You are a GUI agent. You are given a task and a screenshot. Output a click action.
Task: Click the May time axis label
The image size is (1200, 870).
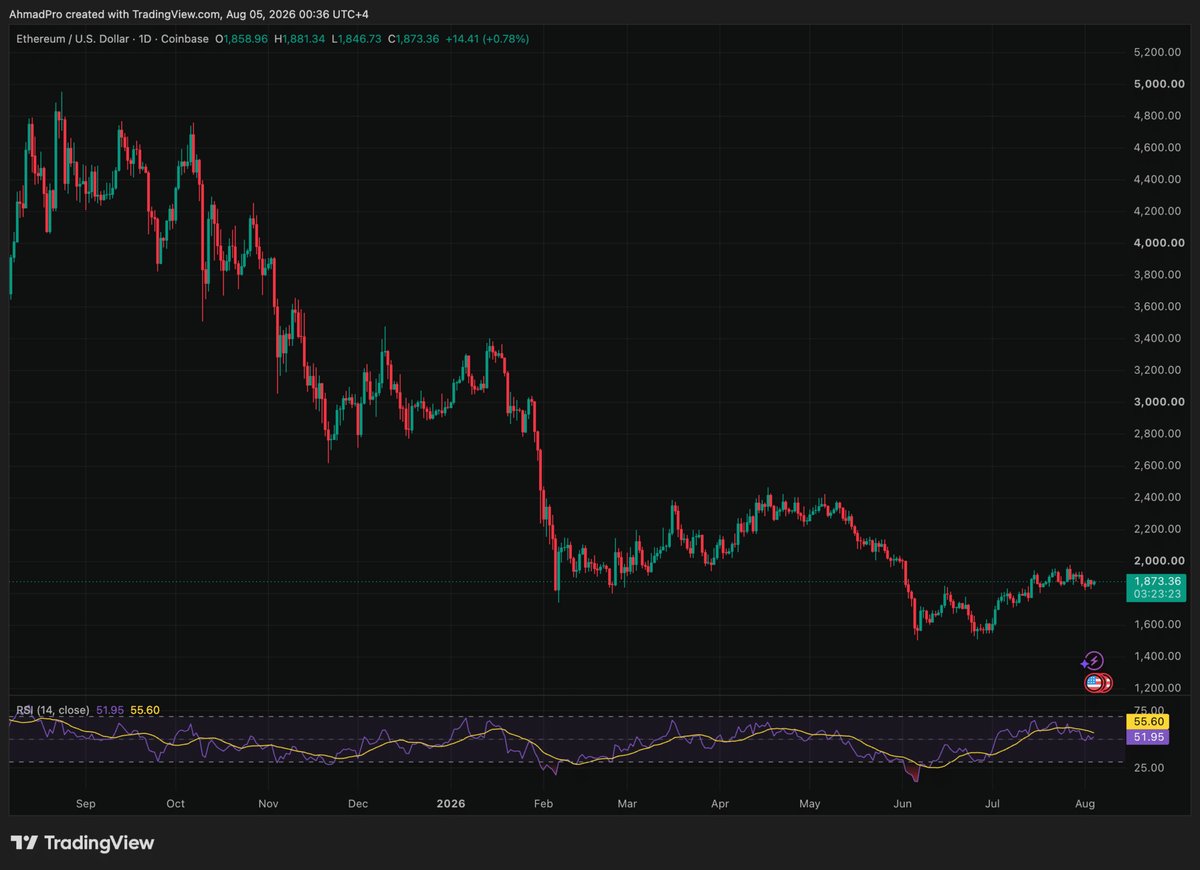(x=811, y=803)
